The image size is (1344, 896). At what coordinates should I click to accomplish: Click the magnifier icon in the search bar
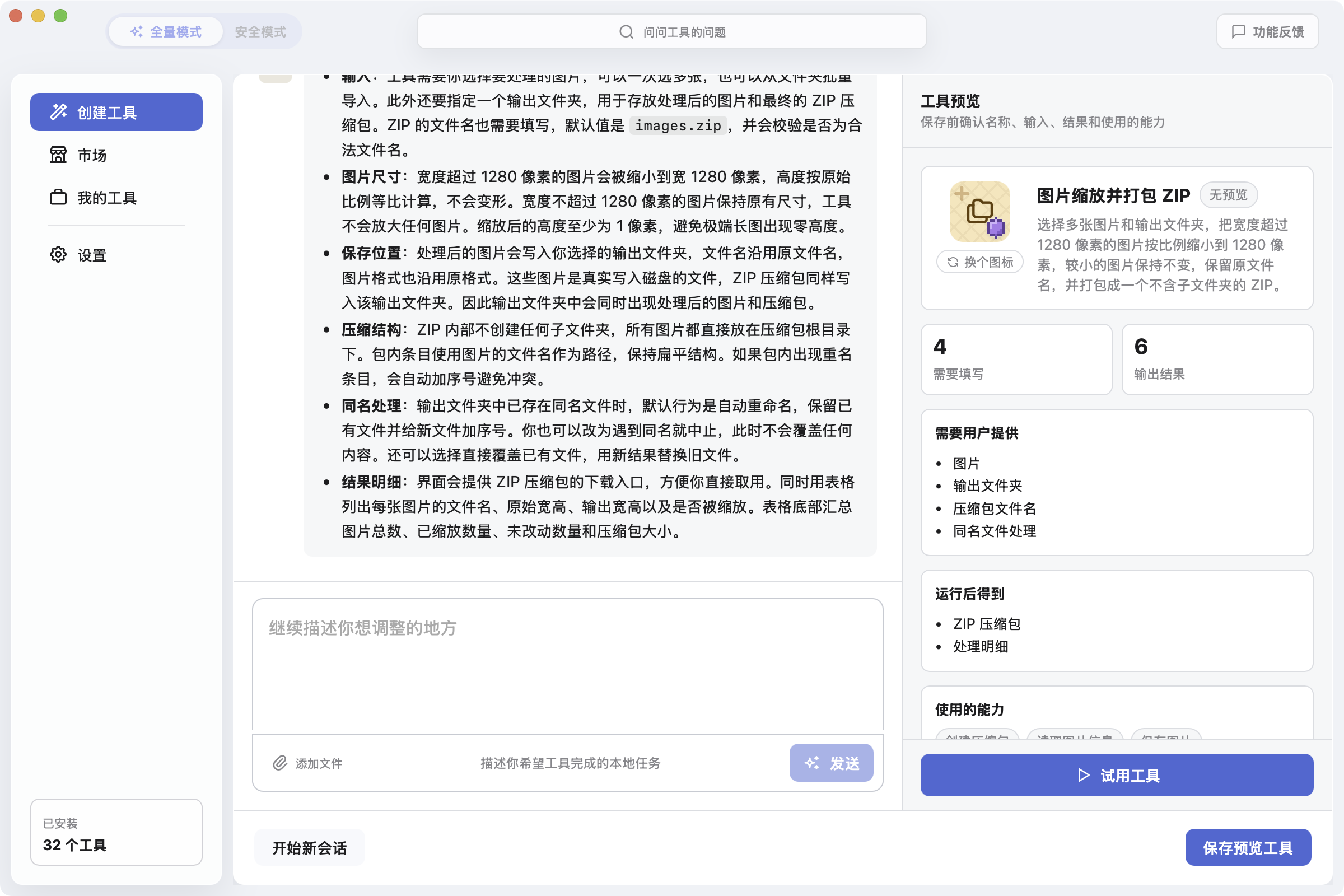click(x=626, y=31)
